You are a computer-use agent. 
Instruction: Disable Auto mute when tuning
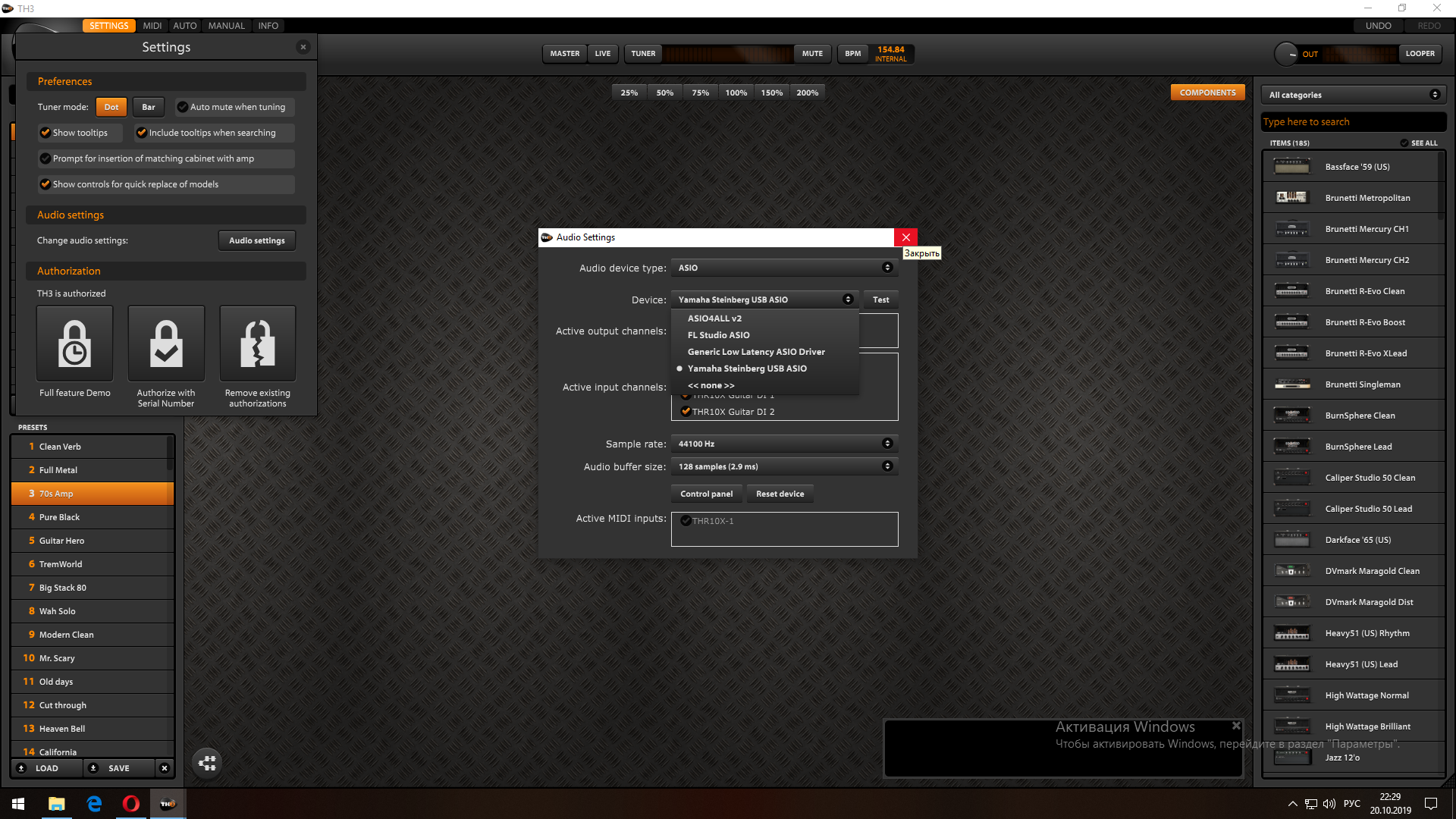(x=183, y=107)
